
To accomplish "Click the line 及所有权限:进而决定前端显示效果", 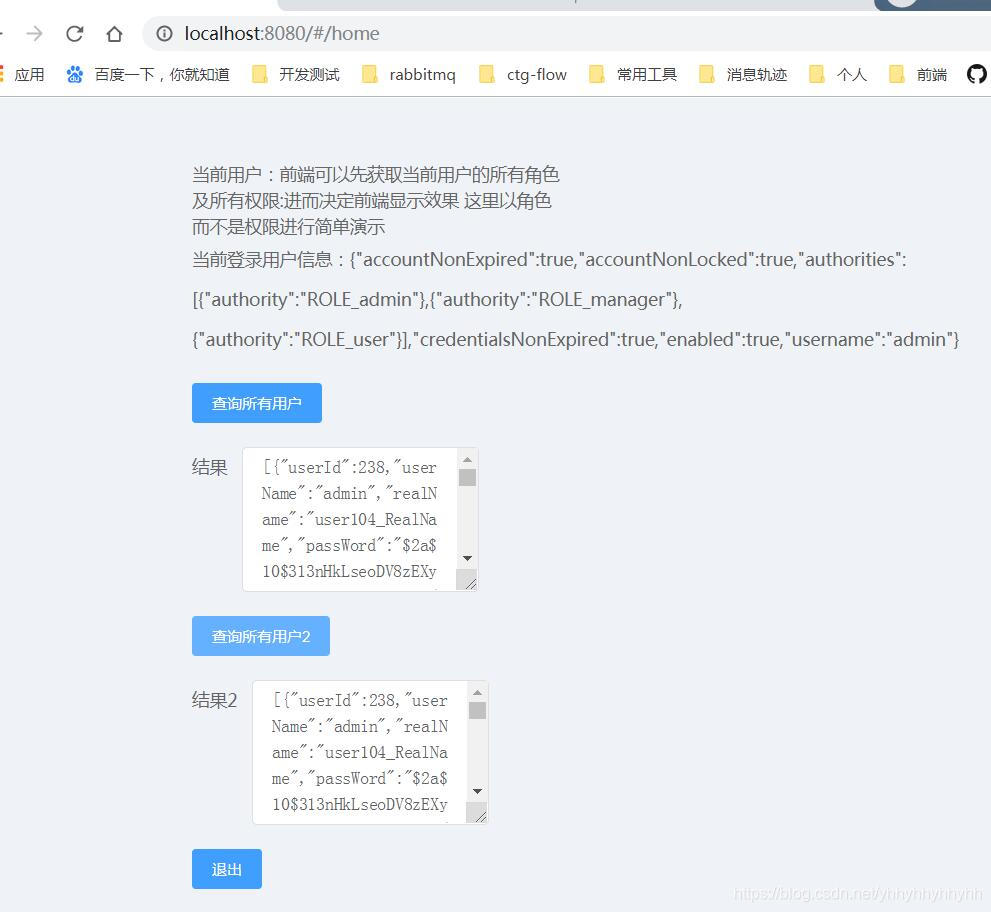I will [372, 201].
